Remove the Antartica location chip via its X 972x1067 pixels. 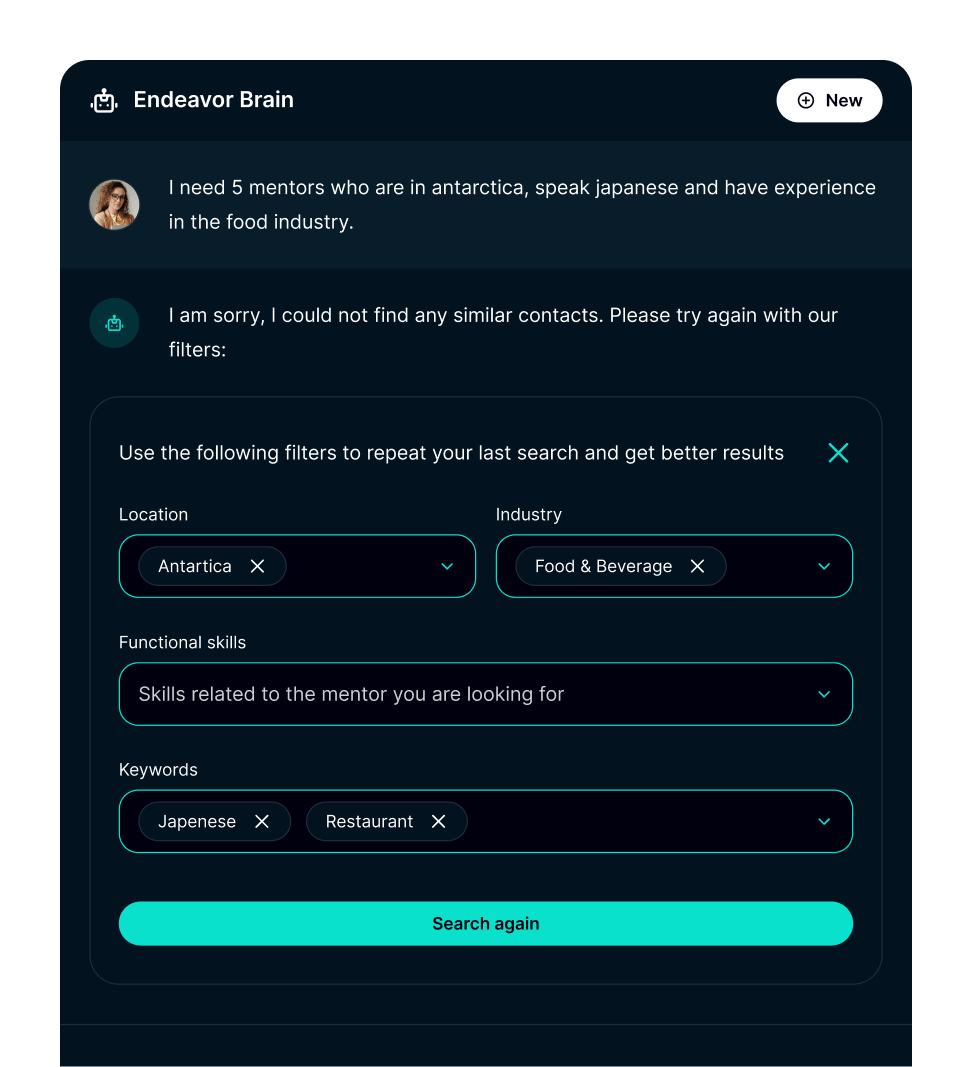click(257, 566)
